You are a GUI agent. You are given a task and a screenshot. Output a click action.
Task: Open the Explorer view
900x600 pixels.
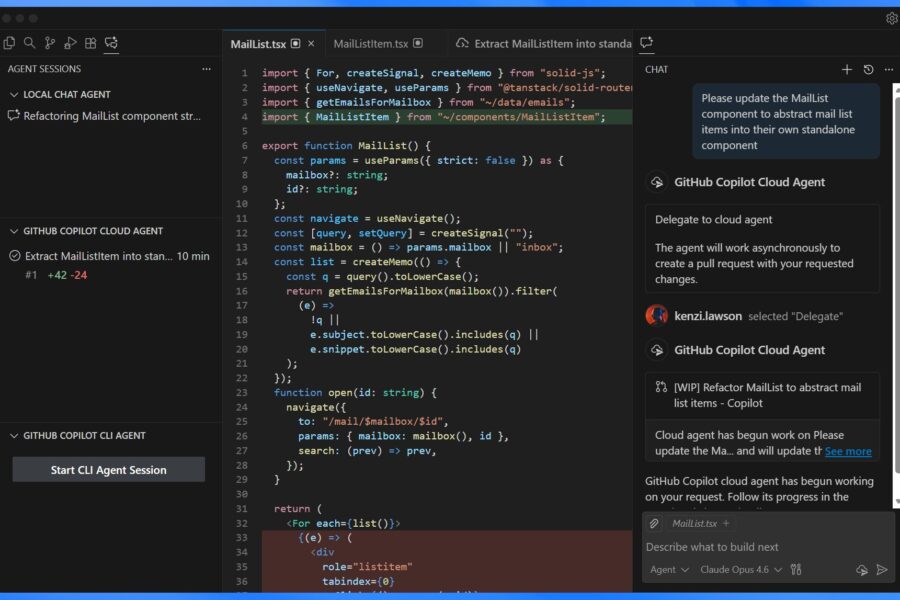[10, 44]
